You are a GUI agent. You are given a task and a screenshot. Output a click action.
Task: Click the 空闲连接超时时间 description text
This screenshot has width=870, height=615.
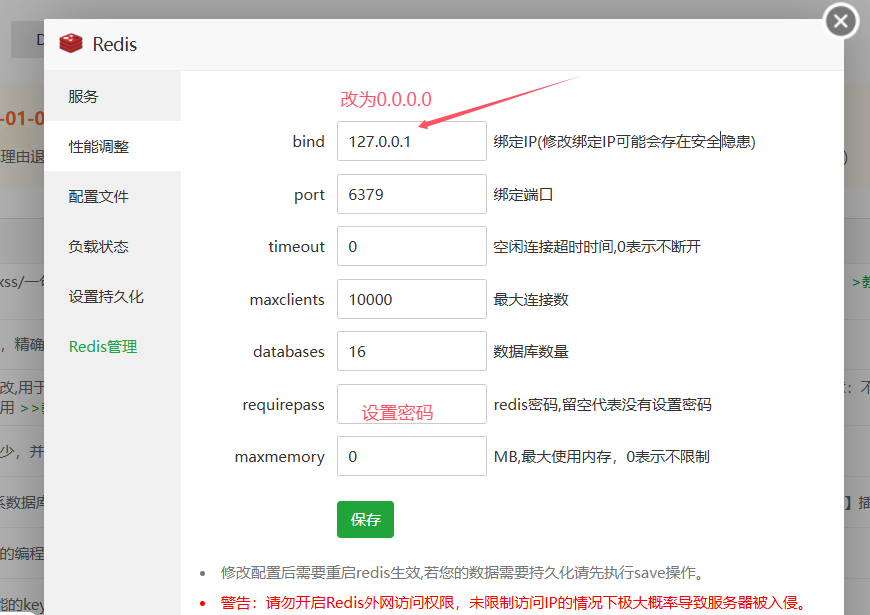[597, 246]
